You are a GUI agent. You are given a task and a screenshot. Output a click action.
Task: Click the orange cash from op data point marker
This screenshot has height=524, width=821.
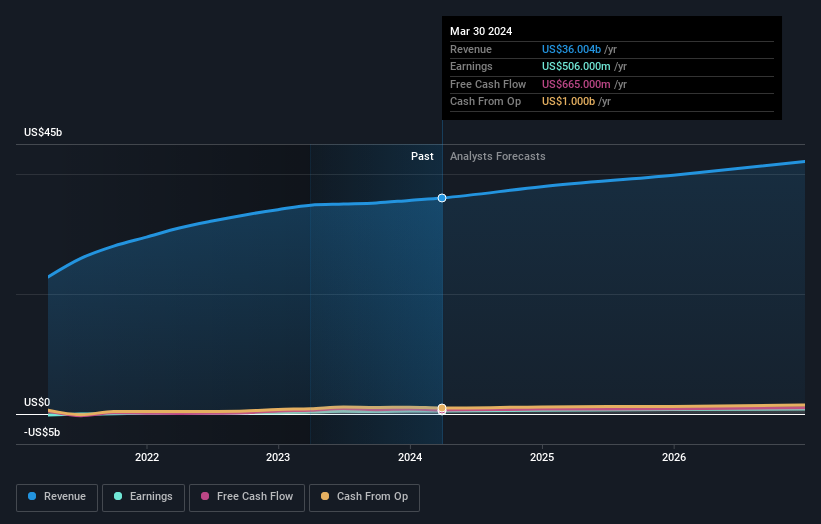tap(442, 408)
